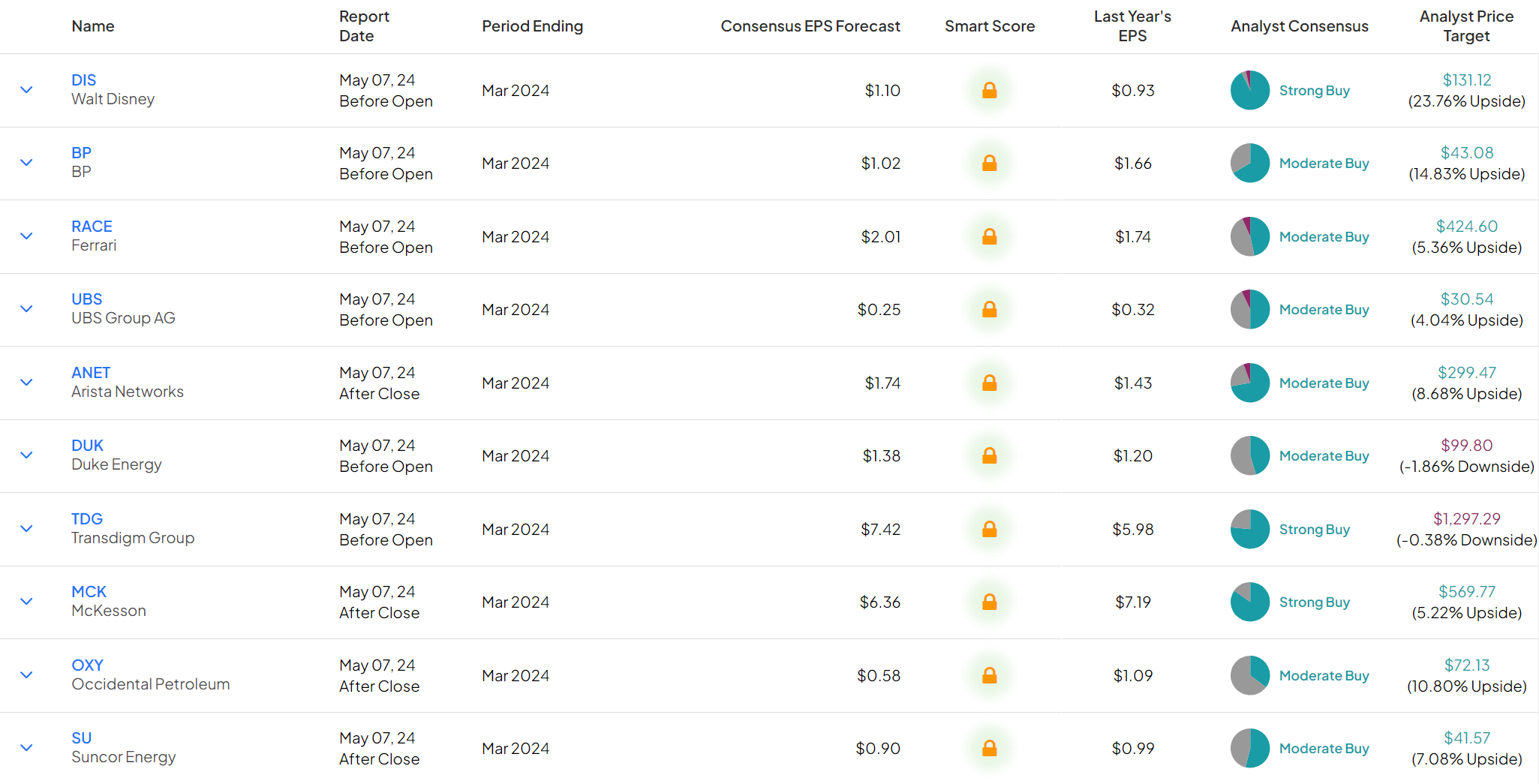
Task: Sort by Analyst Price Target column header
Action: (1466, 26)
